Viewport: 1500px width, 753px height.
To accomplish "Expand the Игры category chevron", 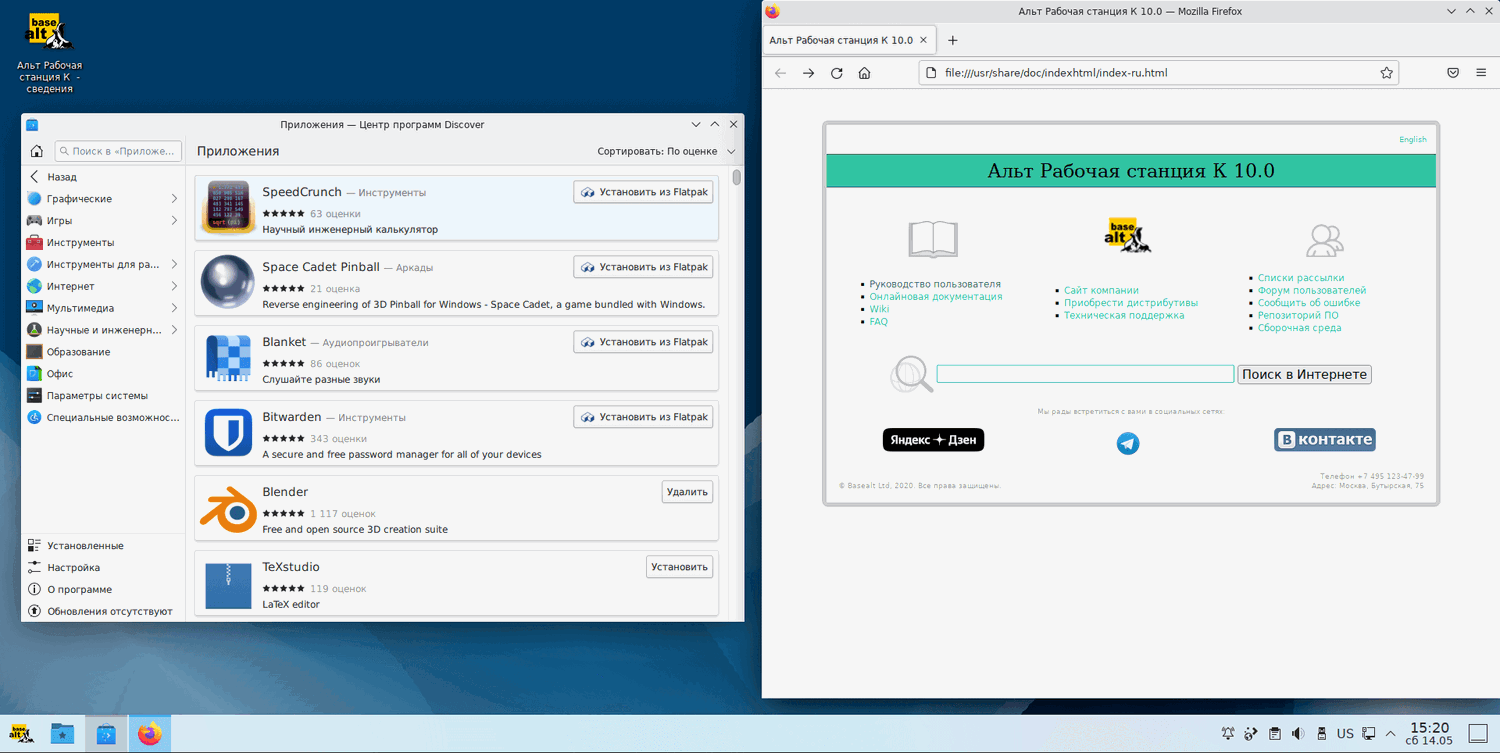I will (174, 221).
